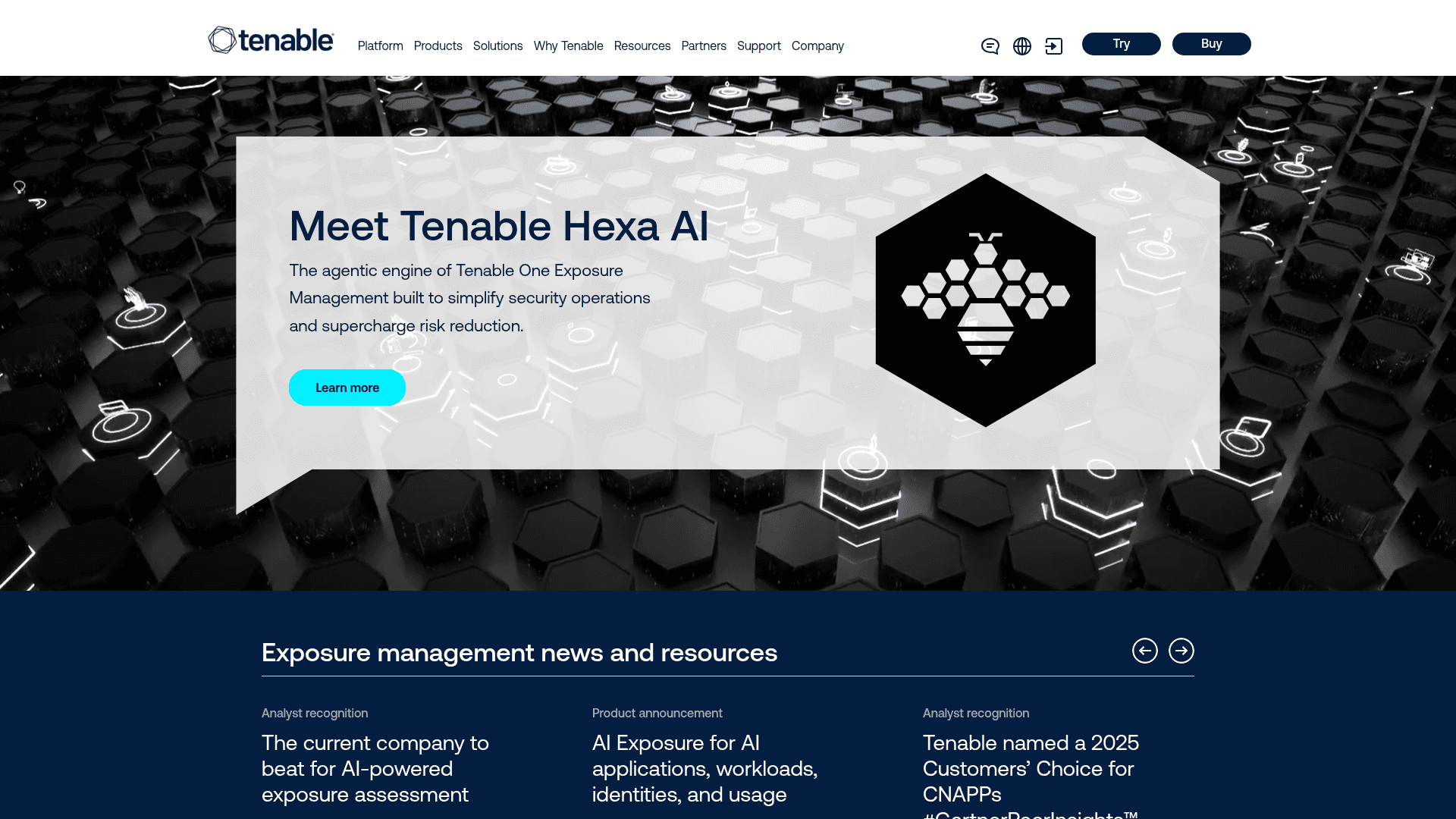Click the Learn more button

(x=347, y=388)
